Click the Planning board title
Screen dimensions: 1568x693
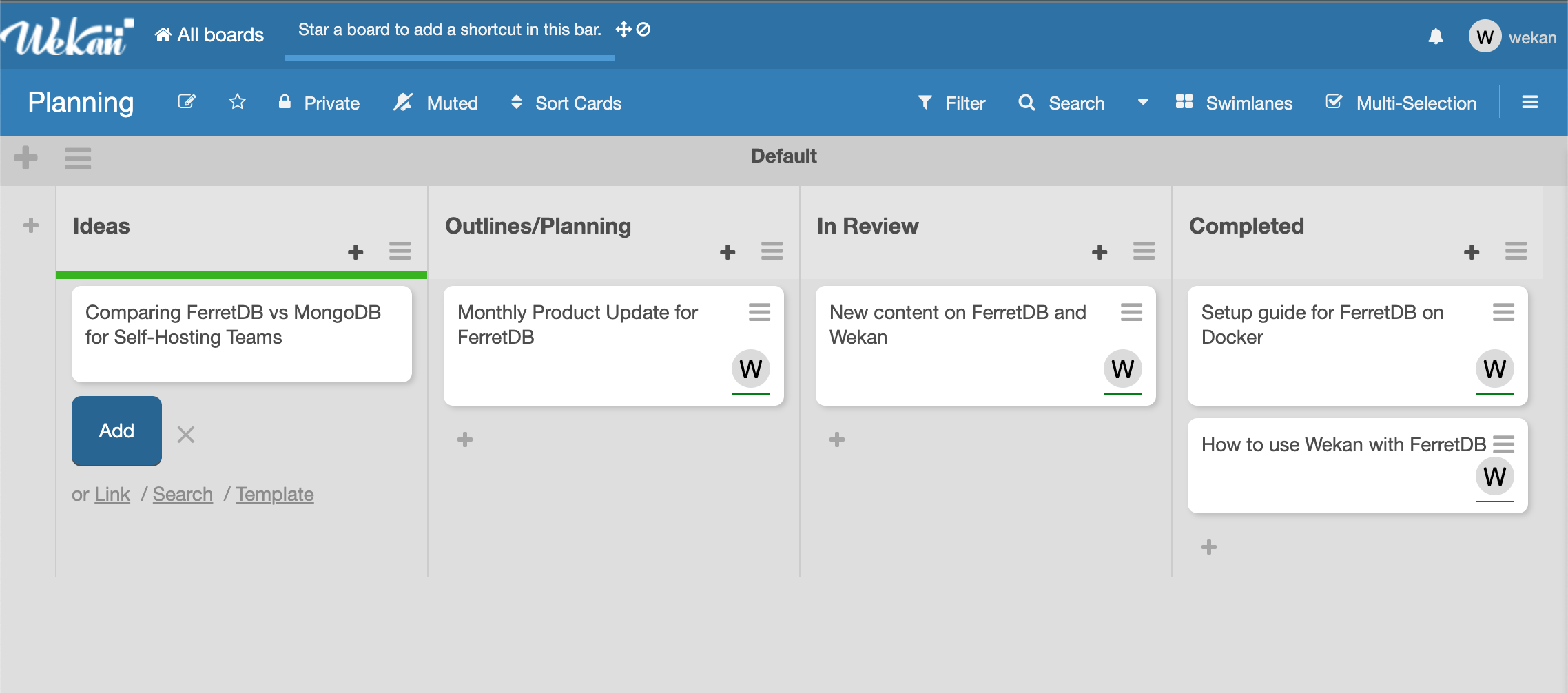tap(81, 102)
